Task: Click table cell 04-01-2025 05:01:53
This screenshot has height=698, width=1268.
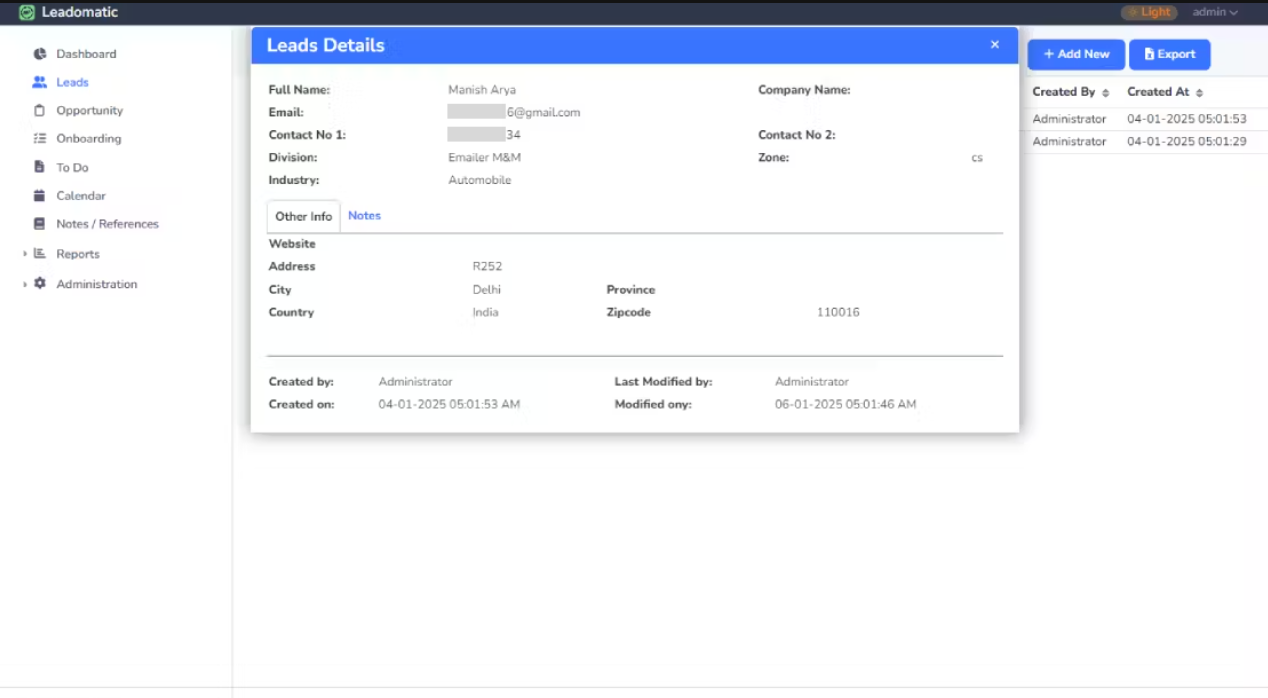Action: 1187,119
